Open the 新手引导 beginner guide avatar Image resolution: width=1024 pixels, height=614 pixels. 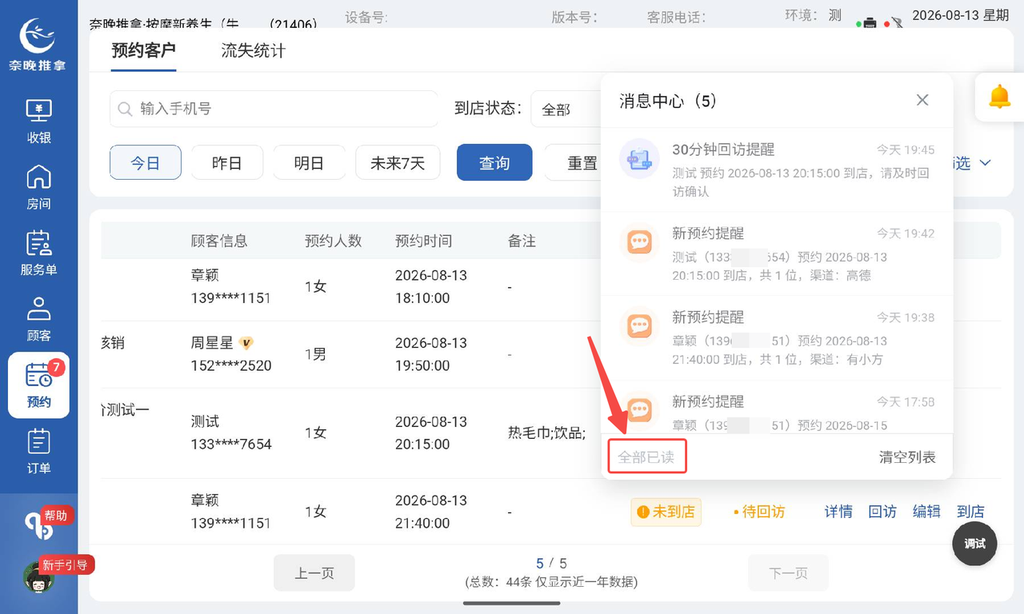40,575
